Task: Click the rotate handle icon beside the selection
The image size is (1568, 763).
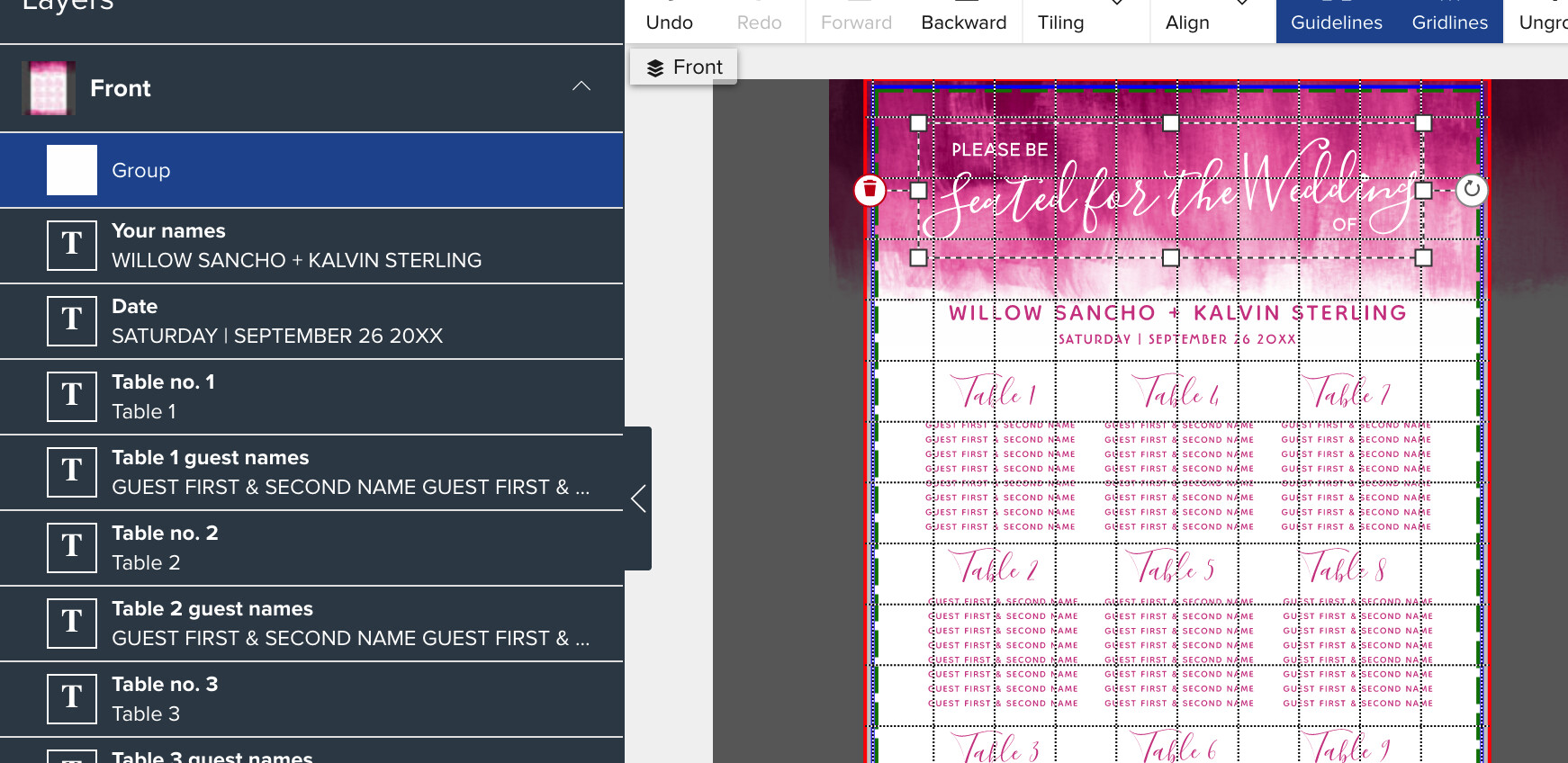Action: point(1472,190)
